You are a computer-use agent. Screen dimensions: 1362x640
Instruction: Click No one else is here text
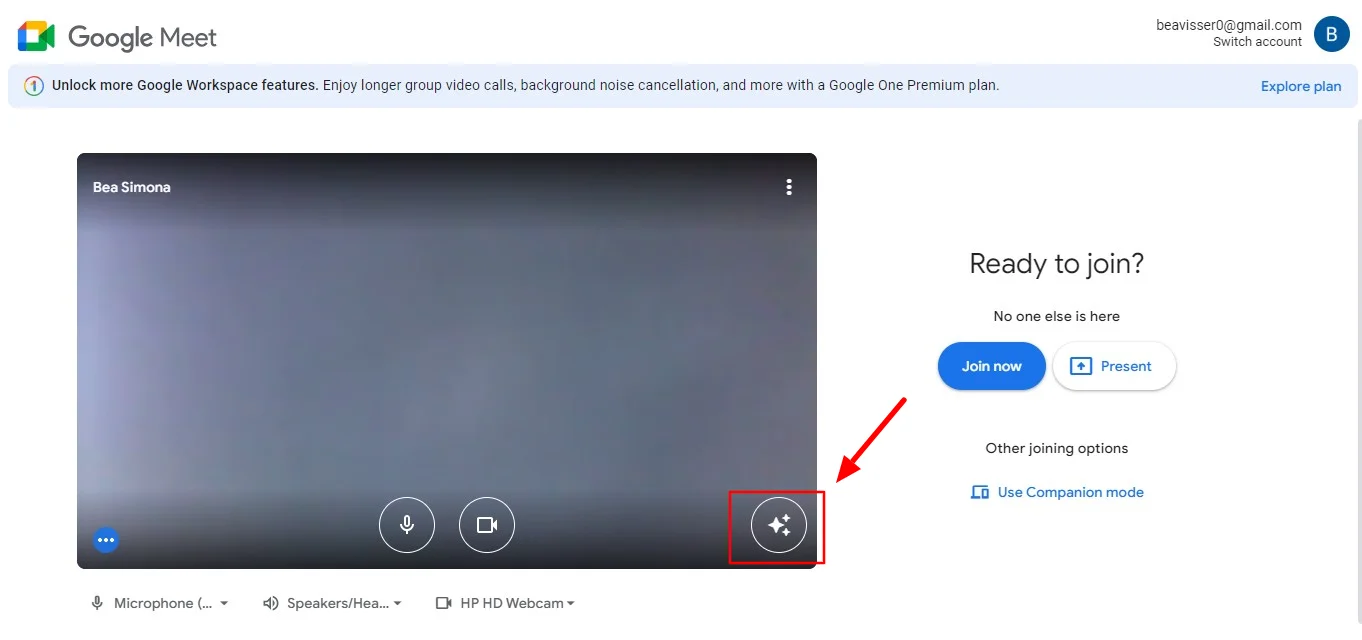(x=1057, y=316)
